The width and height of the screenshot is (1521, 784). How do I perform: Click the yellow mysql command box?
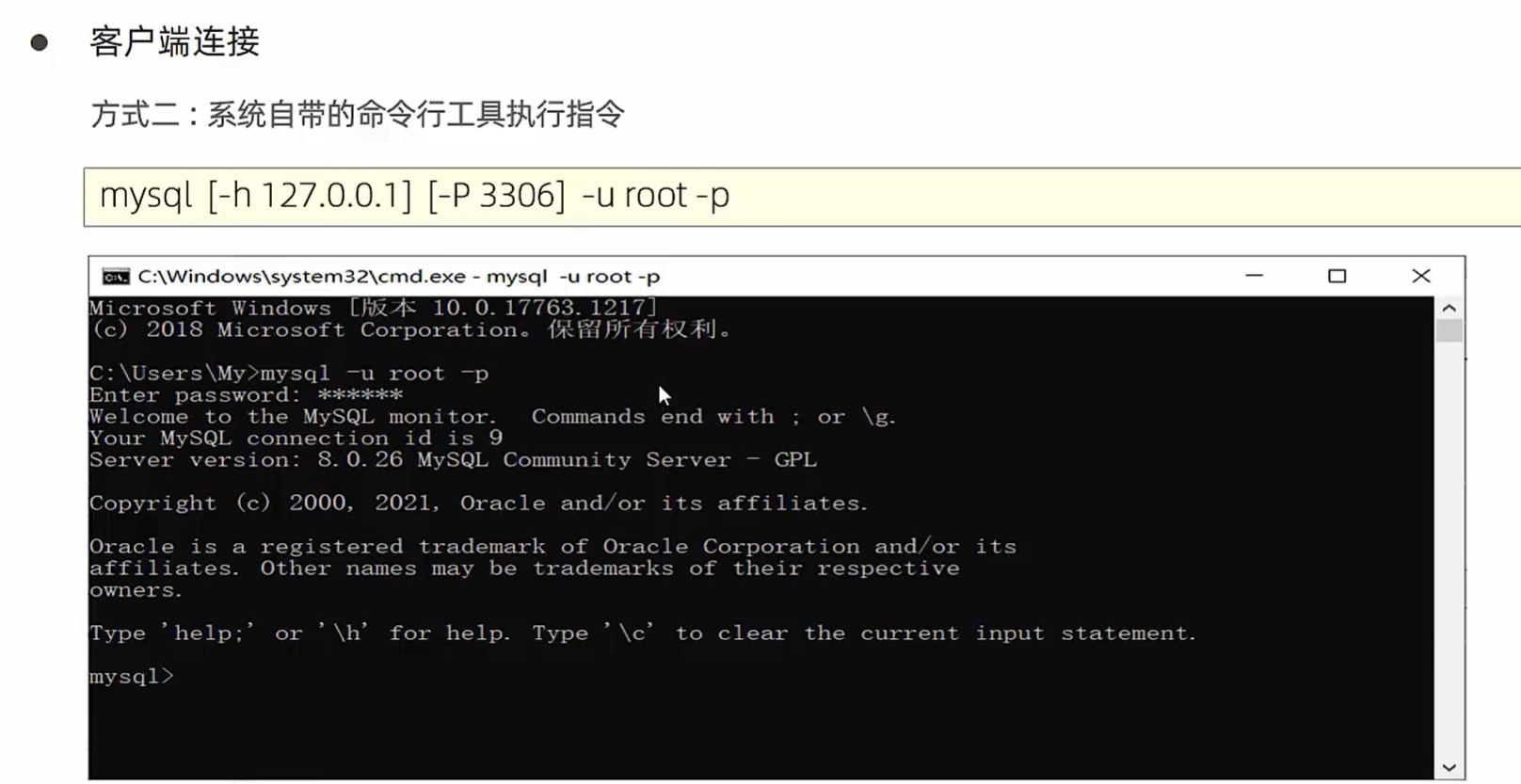pyautogui.click(x=802, y=197)
